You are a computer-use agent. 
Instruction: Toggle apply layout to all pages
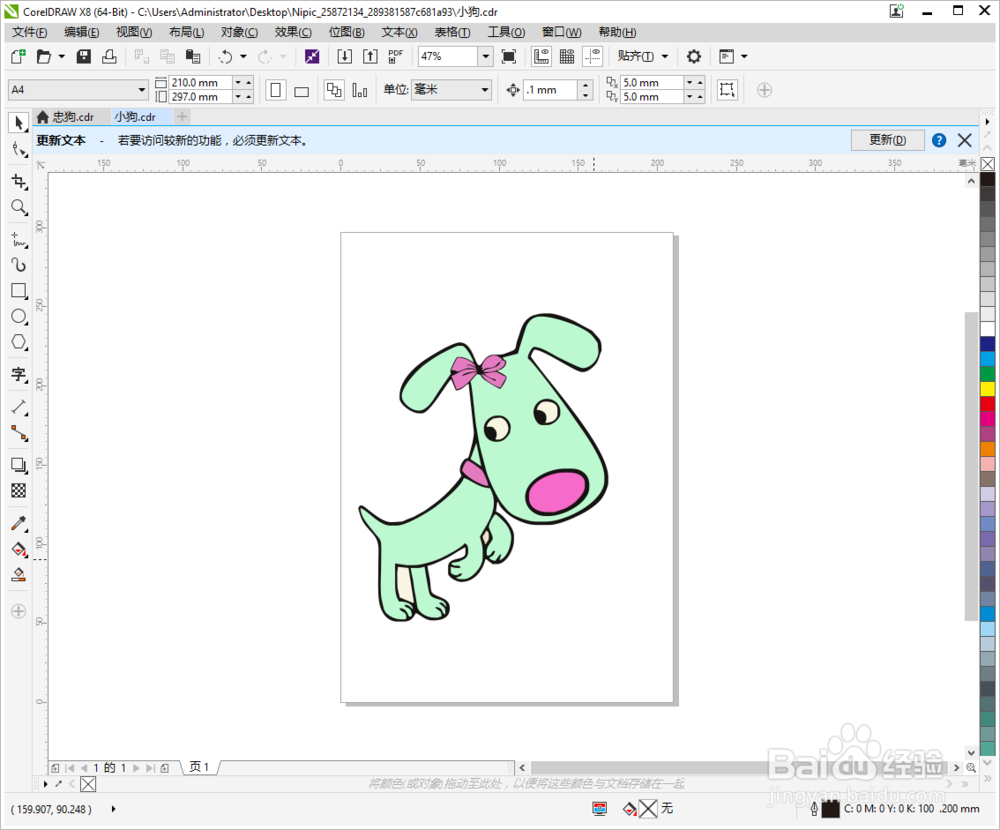click(x=334, y=90)
